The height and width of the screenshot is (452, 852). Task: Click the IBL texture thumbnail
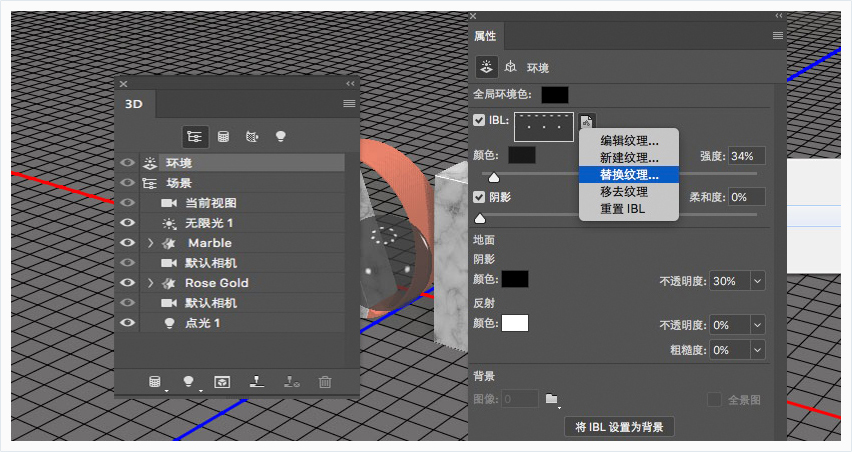(x=544, y=127)
